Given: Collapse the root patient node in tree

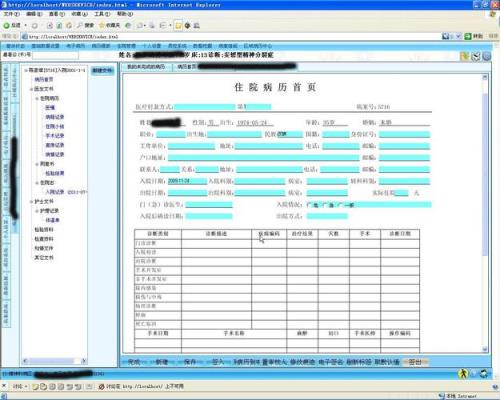Looking at the screenshot, I should click(x=26, y=70).
